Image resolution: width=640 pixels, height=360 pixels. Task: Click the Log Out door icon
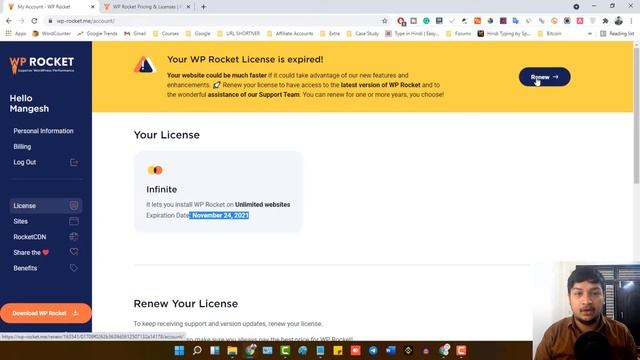pos(74,162)
